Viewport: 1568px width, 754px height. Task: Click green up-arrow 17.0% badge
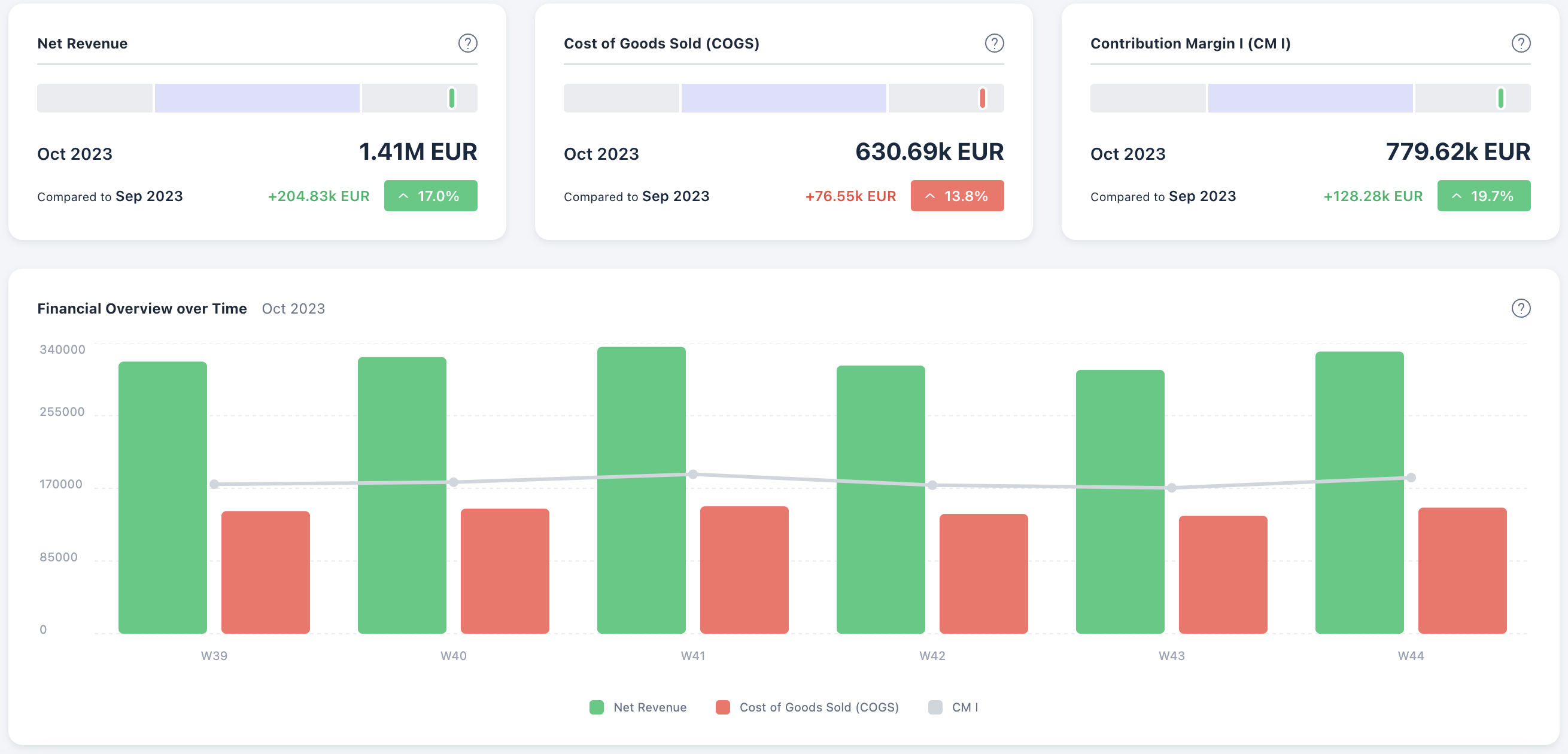430,196
